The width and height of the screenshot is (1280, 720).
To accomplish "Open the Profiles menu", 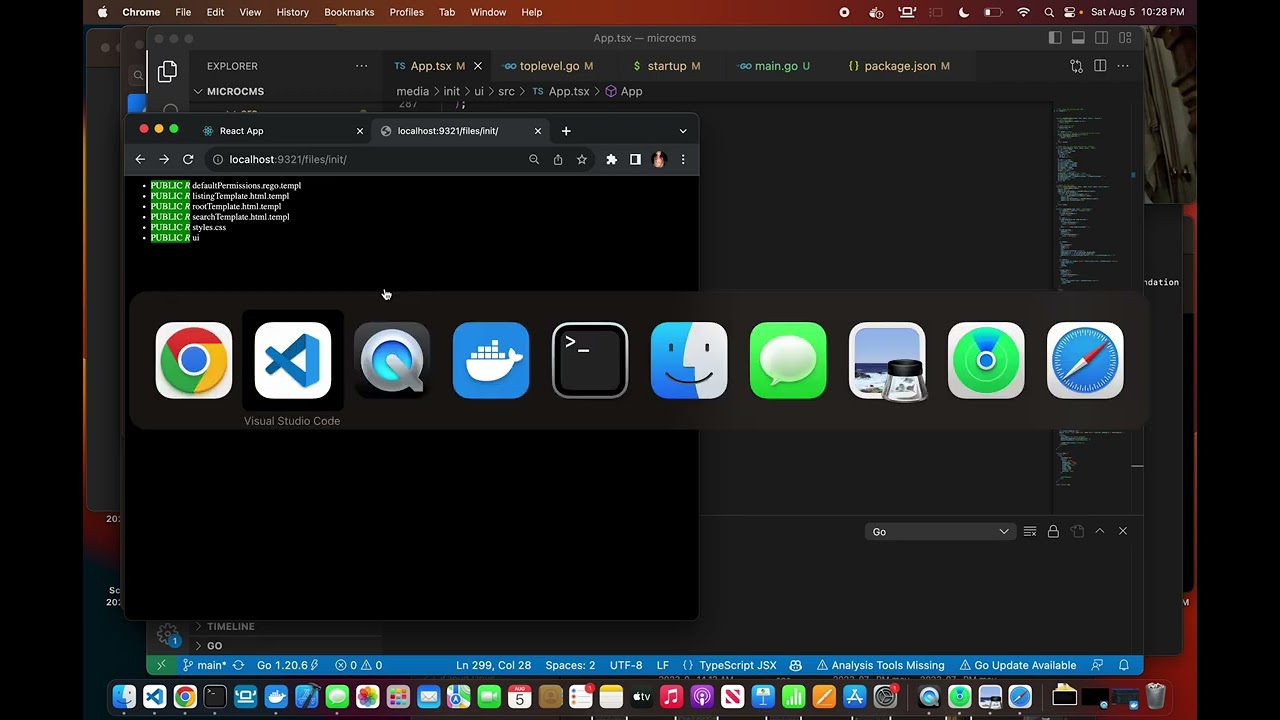I will [407, 12].
